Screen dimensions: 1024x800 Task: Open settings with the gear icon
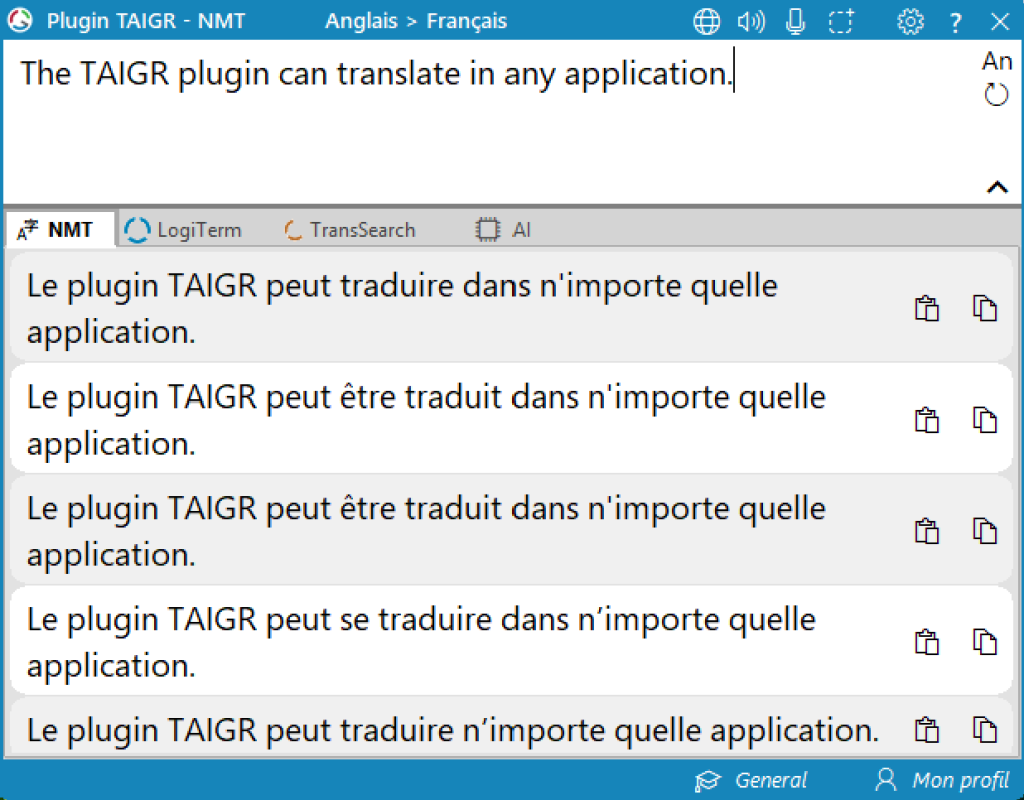pos(910,21)
